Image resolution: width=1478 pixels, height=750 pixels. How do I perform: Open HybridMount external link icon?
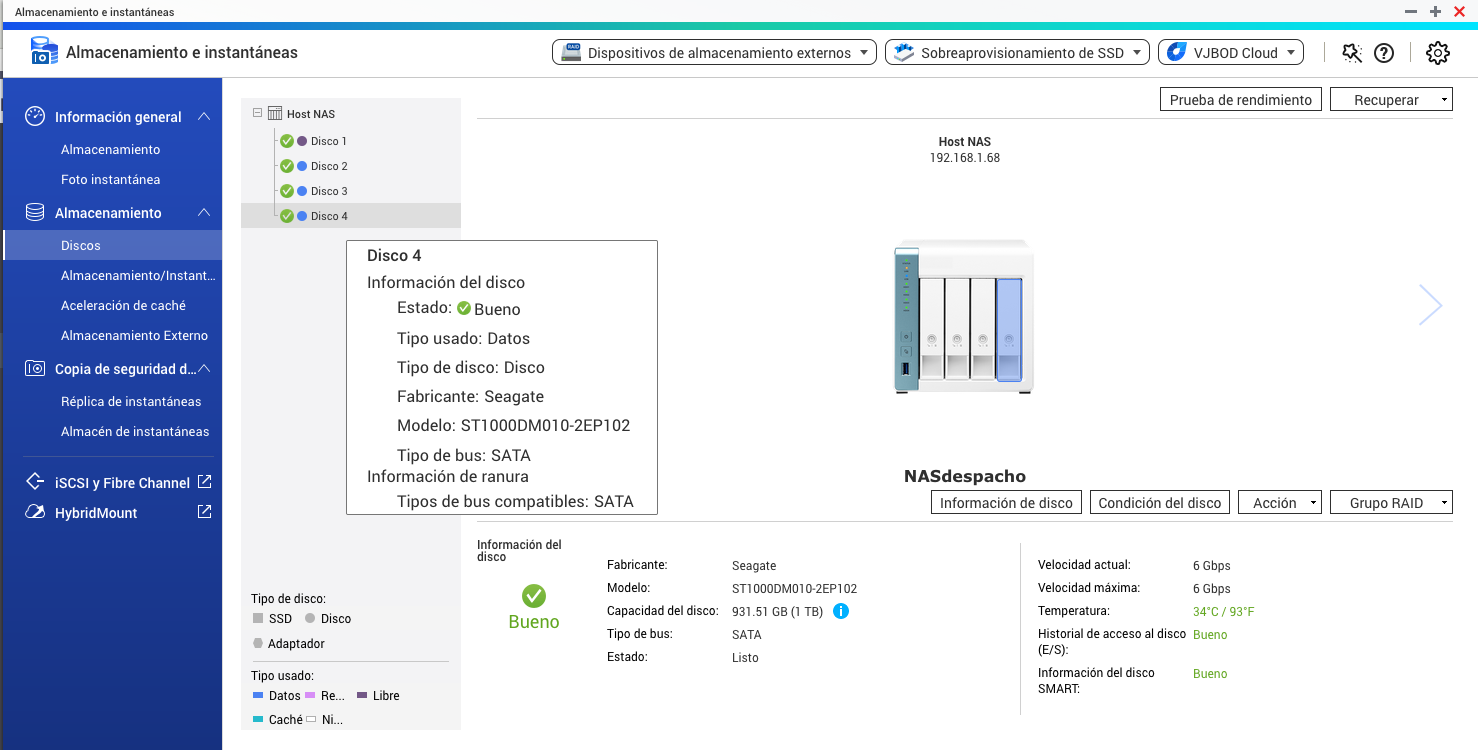pos(204,512)
